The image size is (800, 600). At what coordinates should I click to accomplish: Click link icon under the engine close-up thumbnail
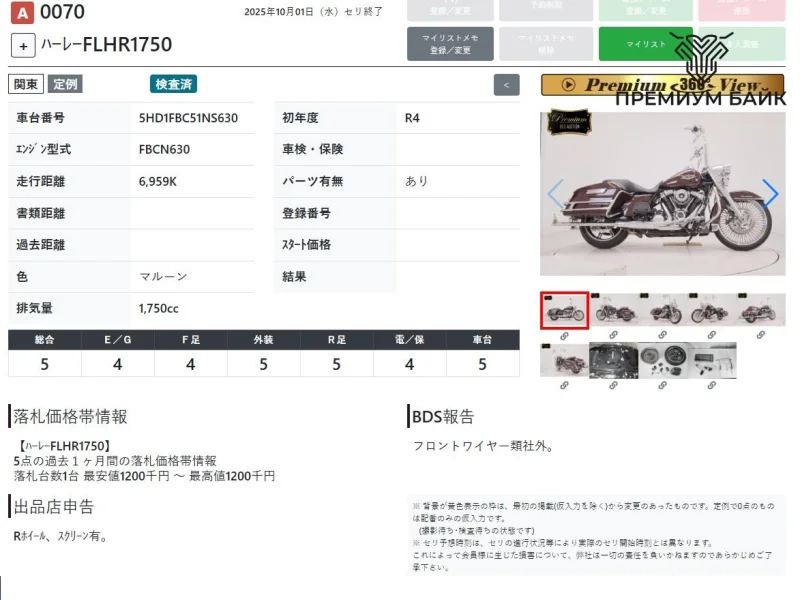(x=613, y=385)
